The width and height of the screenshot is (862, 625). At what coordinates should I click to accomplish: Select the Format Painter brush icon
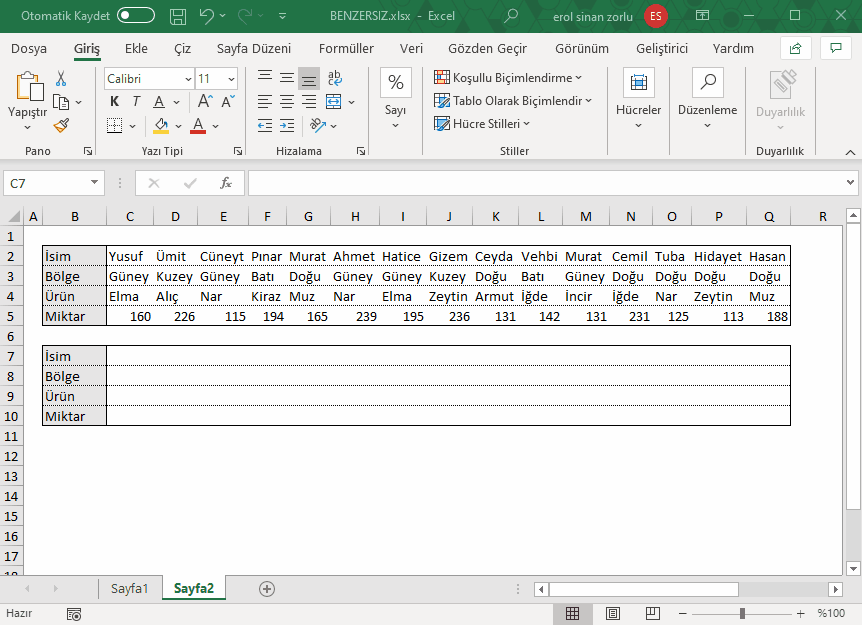pos(61,125)
